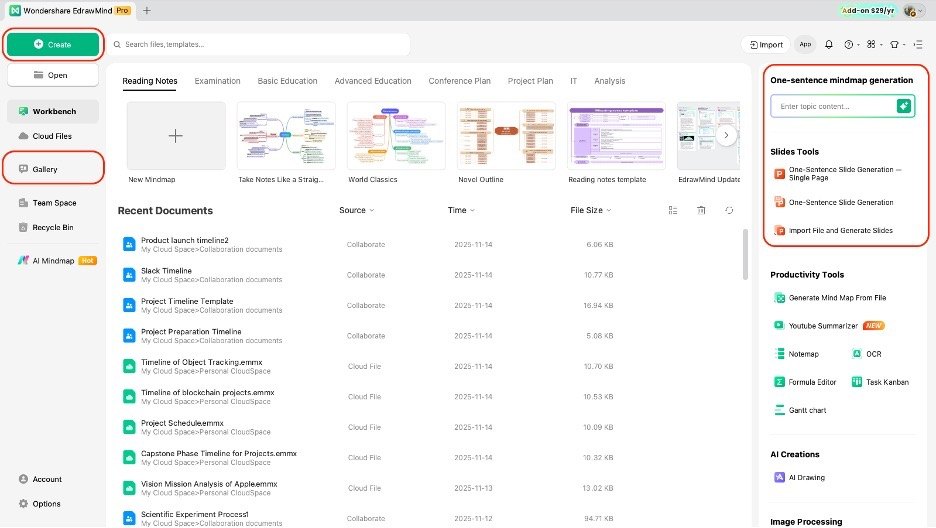Image resolution: width=936 pixels, height=528 pixels.
Task: Click the trash icon above documents
Action: 701,210
